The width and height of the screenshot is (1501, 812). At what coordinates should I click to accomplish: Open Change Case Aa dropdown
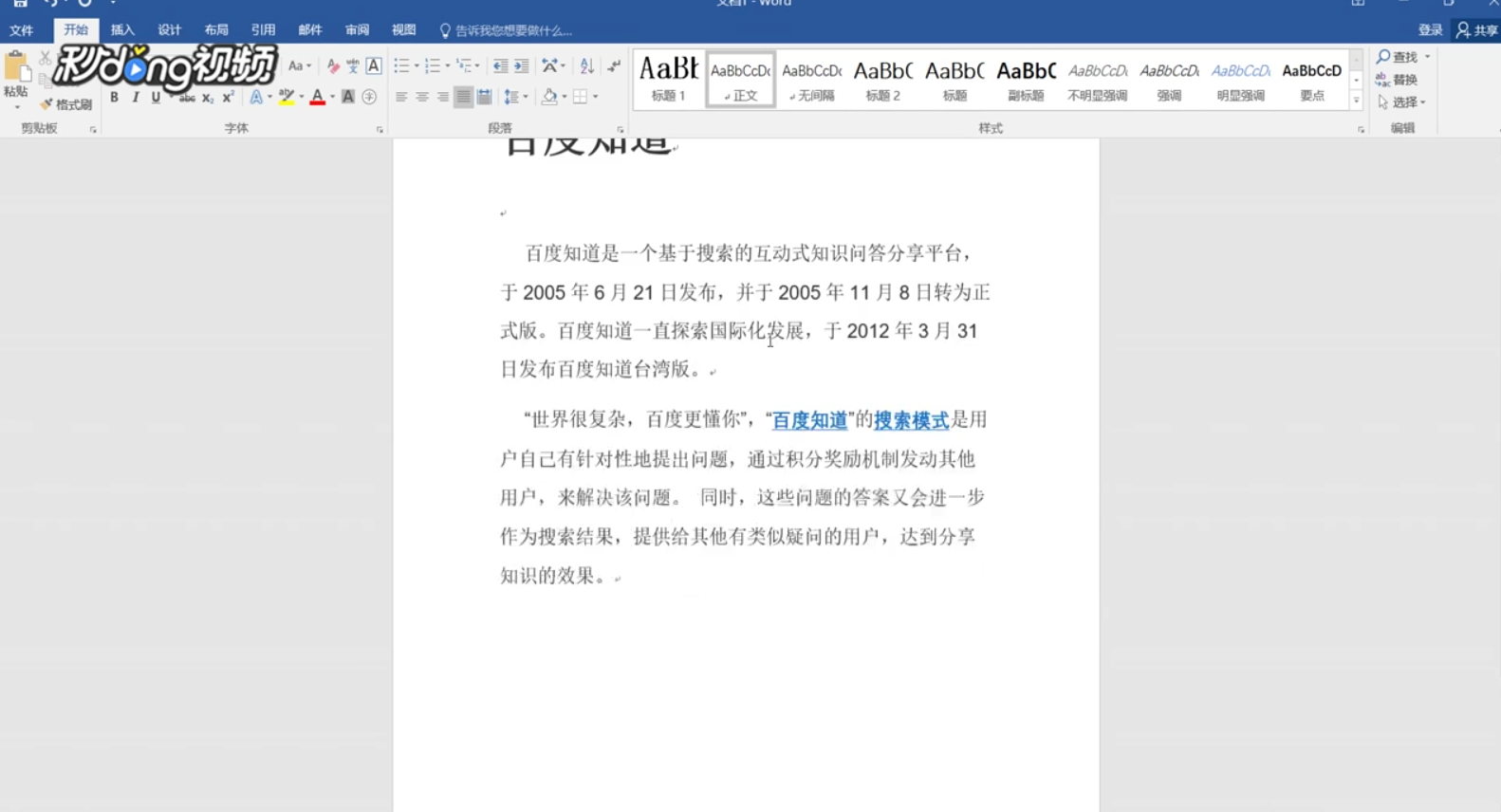coord(299,66)
